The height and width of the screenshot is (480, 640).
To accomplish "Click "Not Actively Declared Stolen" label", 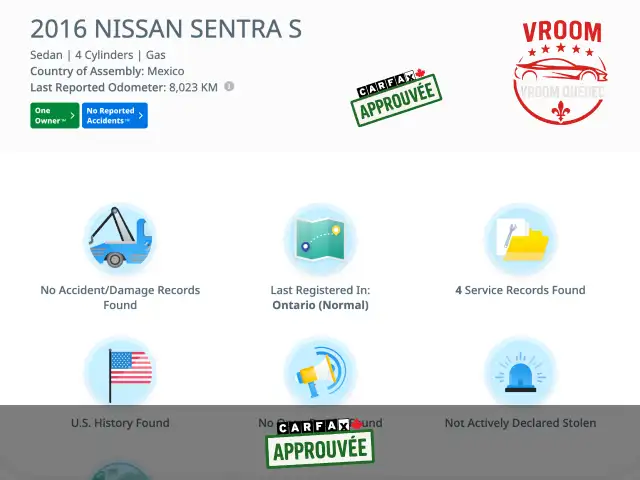I will point(520,423).
